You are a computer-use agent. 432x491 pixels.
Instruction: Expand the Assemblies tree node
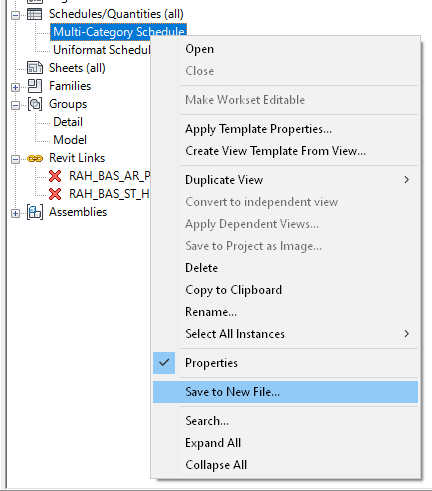(x=15, y=213)
